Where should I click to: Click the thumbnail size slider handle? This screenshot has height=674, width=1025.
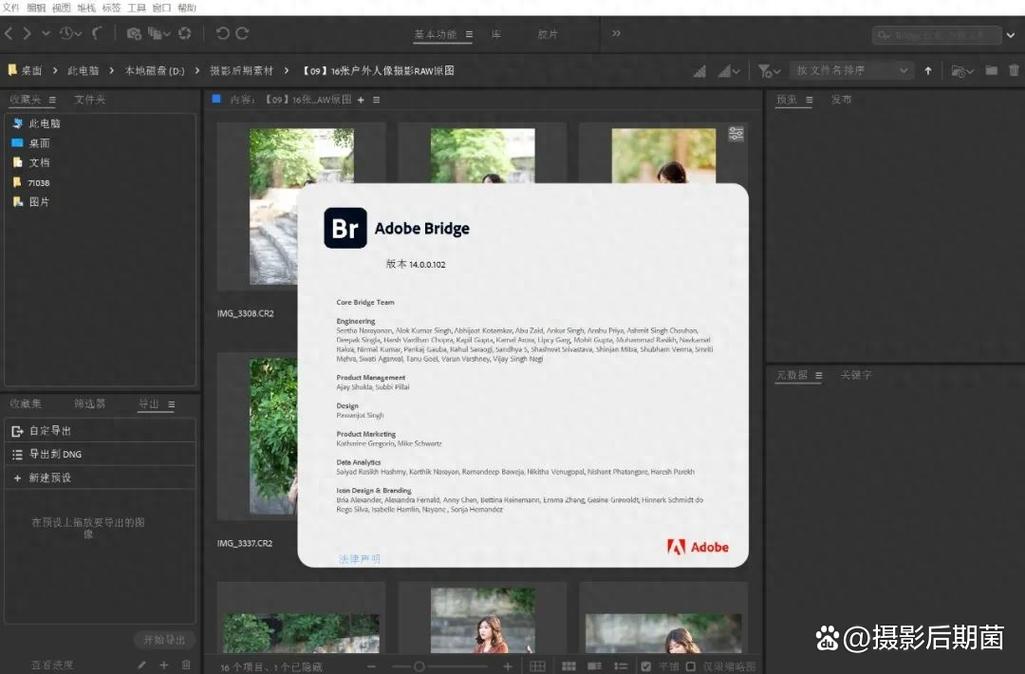(x=419, y=666)
